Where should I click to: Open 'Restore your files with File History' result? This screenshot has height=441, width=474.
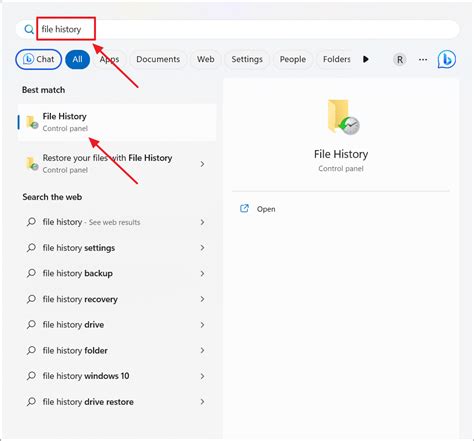coord(117,164)
